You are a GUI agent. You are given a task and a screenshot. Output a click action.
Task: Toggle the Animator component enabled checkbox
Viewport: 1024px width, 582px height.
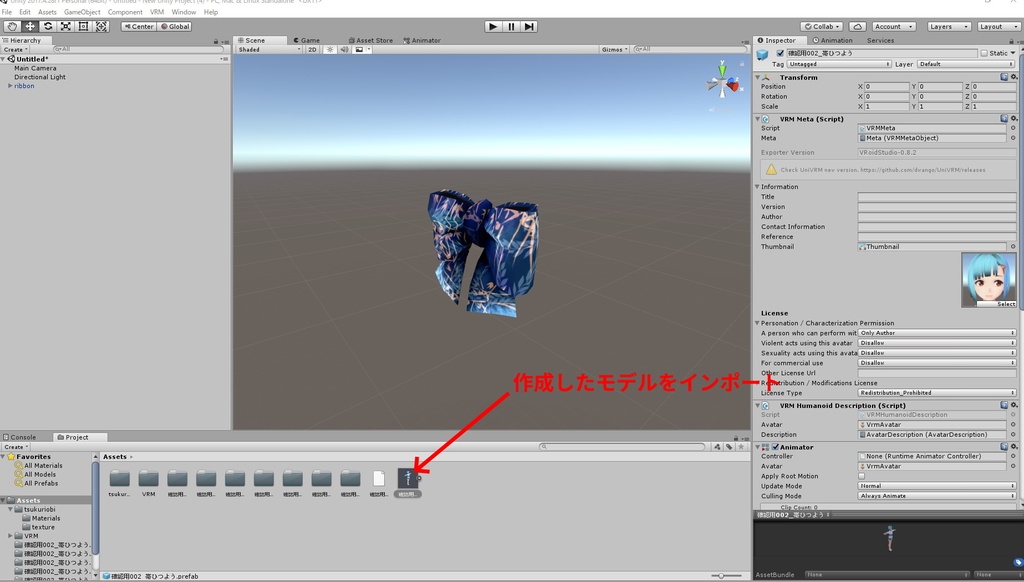click(775, 447)
